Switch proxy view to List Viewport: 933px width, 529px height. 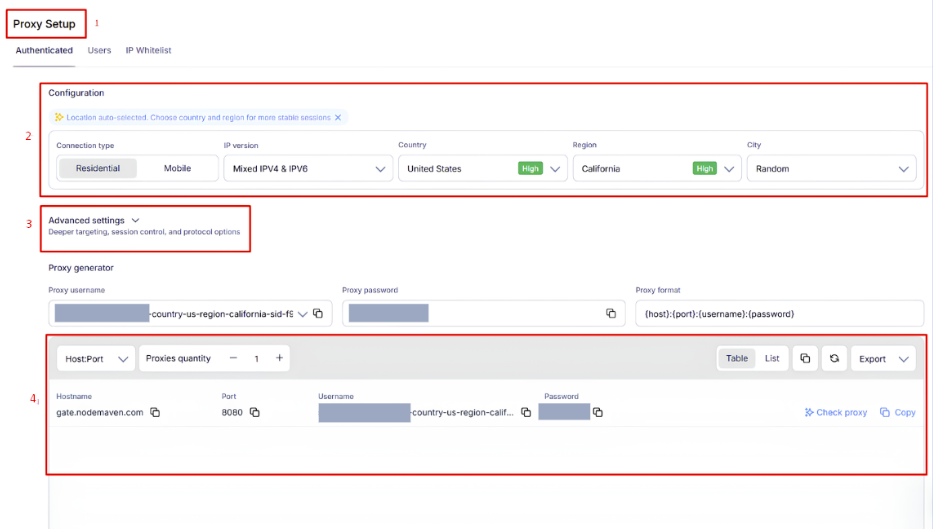click(x=772, y=358)
